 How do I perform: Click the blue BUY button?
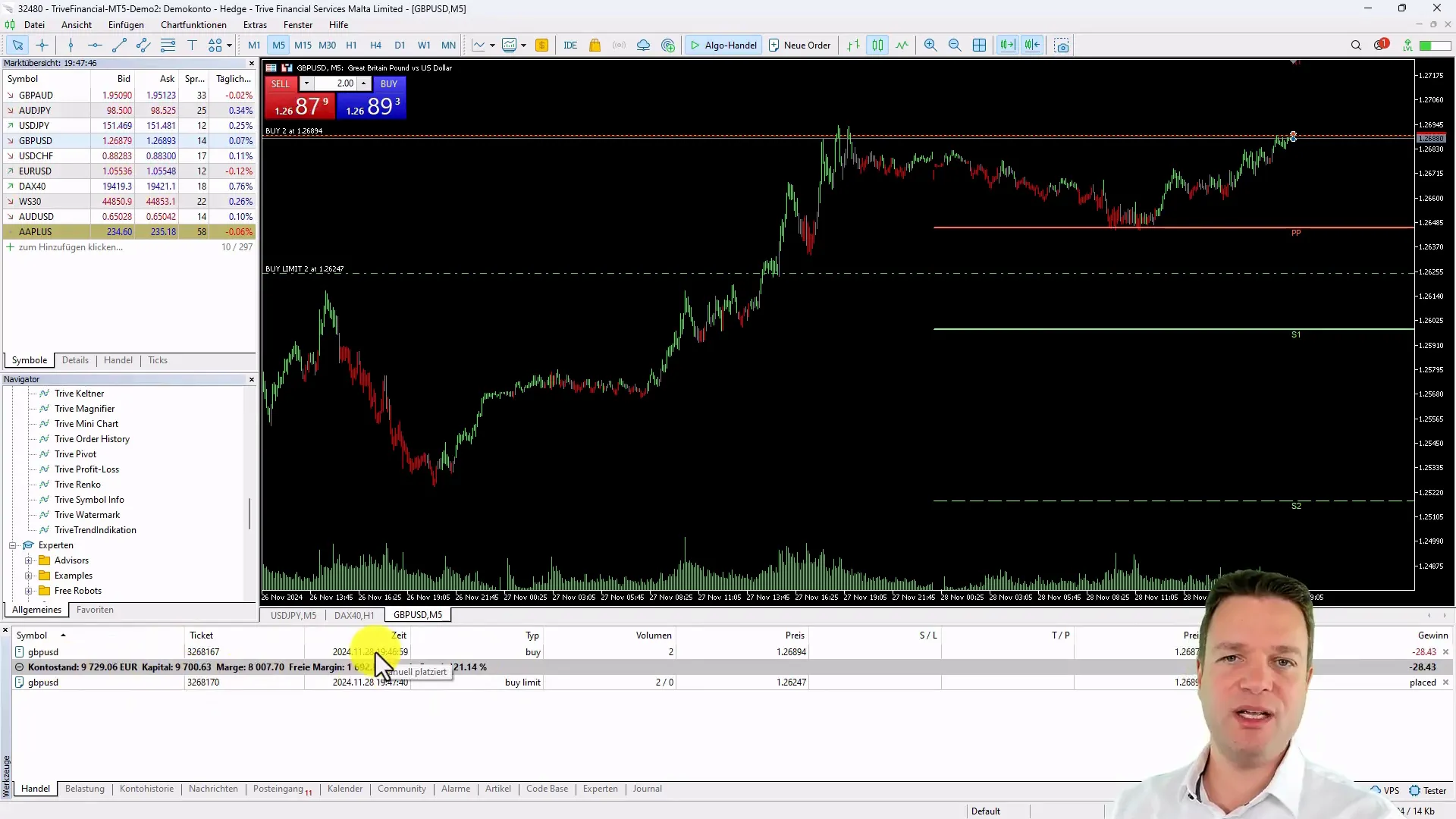point(389,83)
